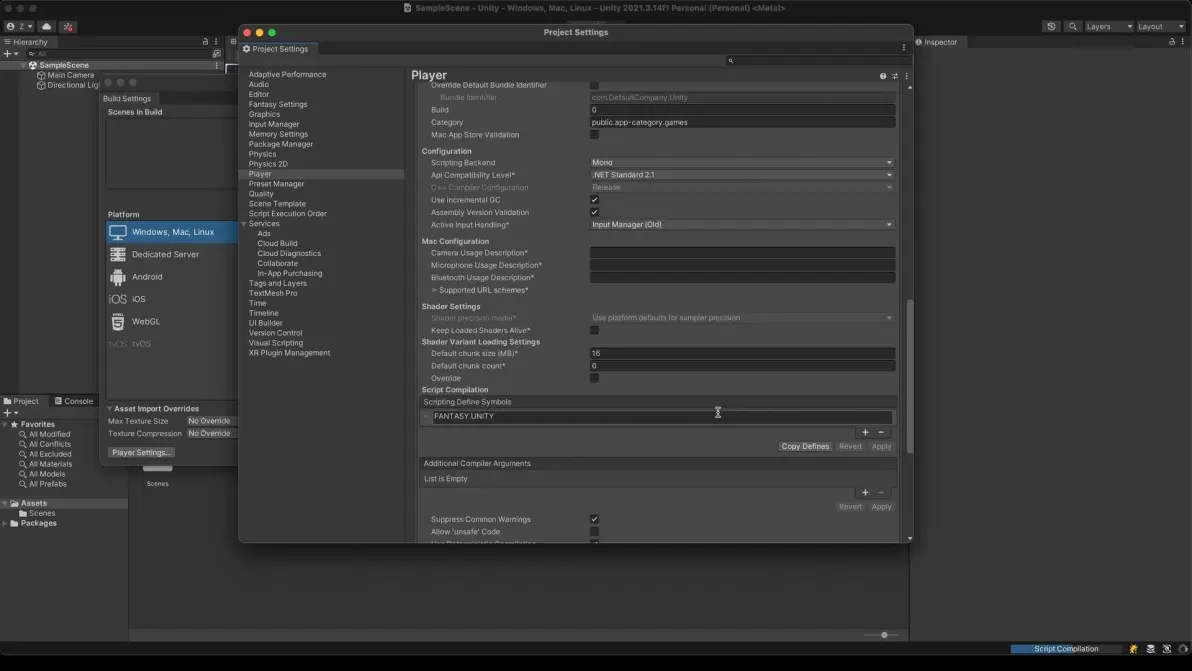Open Player settings three-dot menu
Image resolution: width=1192 pixels, height=671 pixels.
pos(906,76)
